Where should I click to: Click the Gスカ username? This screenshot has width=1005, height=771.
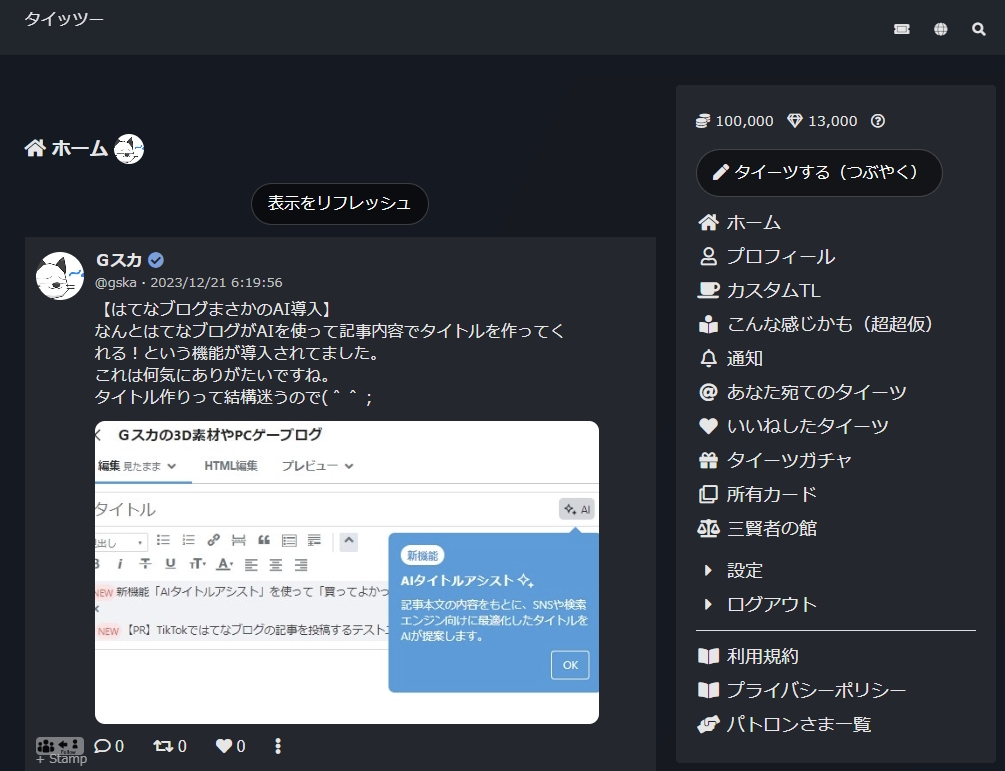119,260
